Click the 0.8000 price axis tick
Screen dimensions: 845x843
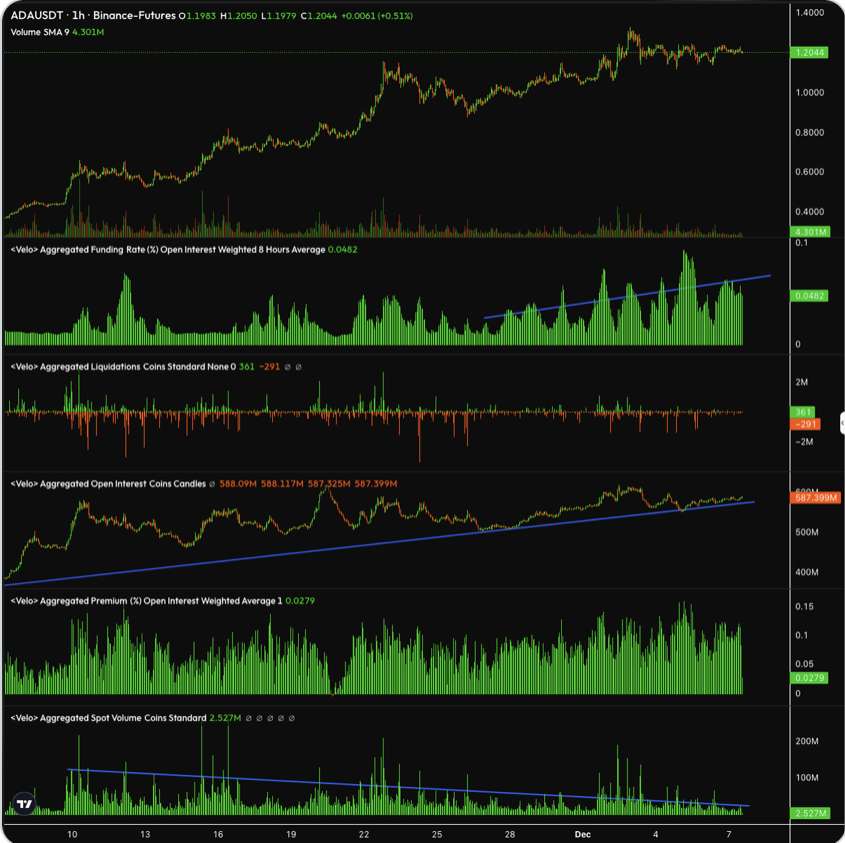[x=809, y=133]
